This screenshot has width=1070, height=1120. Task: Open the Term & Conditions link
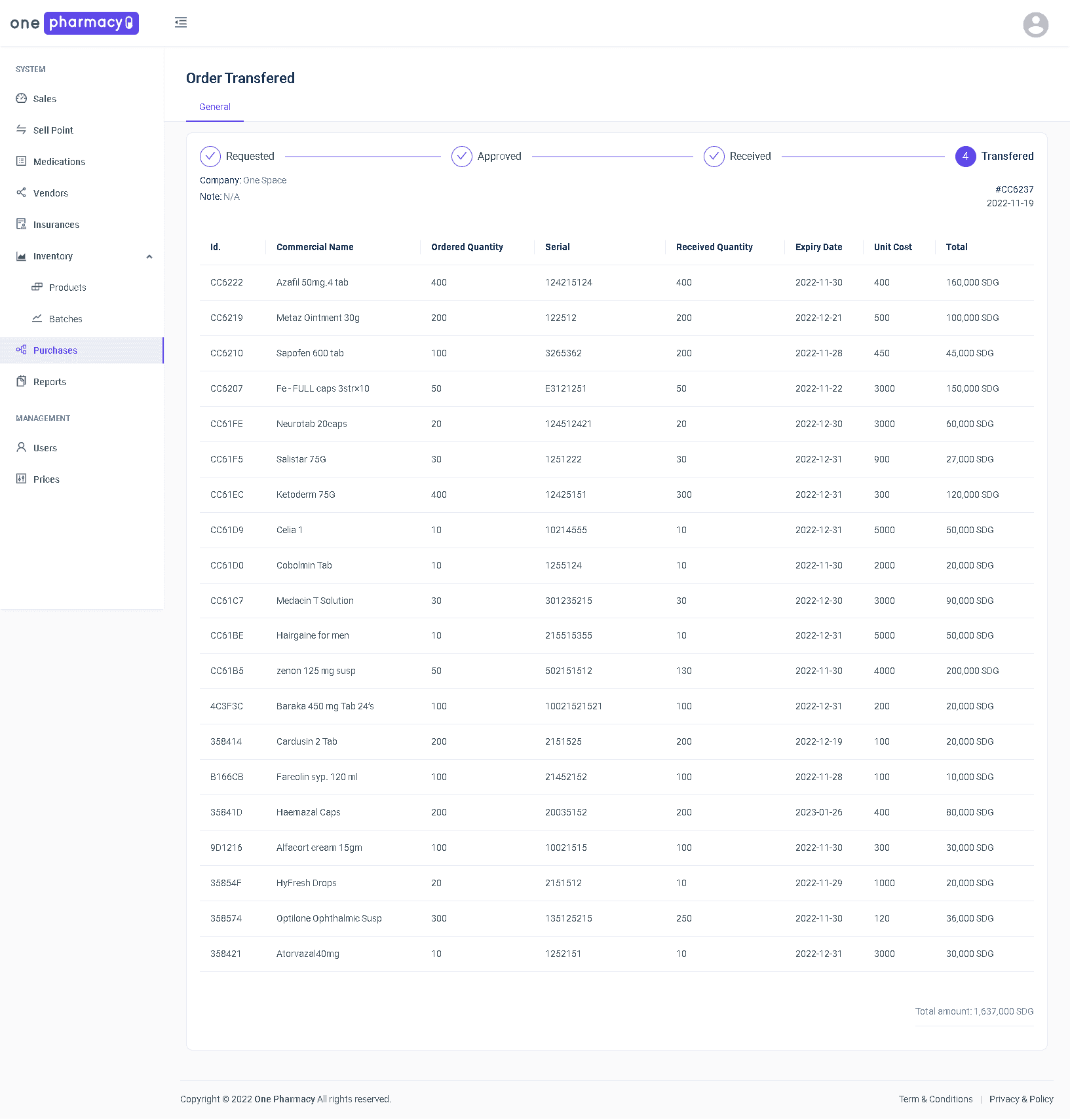point(936,1099)
